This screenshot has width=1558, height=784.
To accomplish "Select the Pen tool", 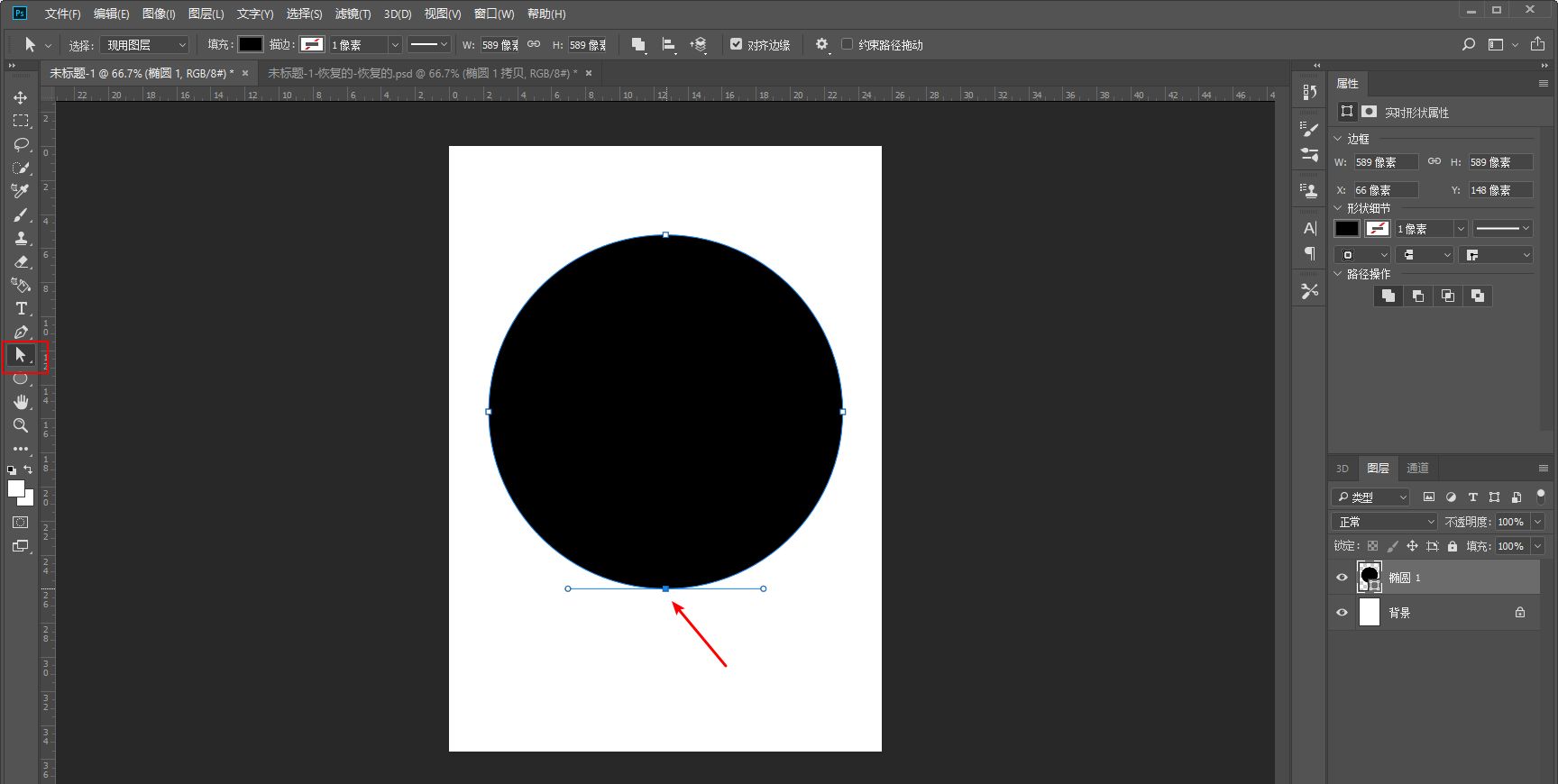I will [x=21, y=332].
